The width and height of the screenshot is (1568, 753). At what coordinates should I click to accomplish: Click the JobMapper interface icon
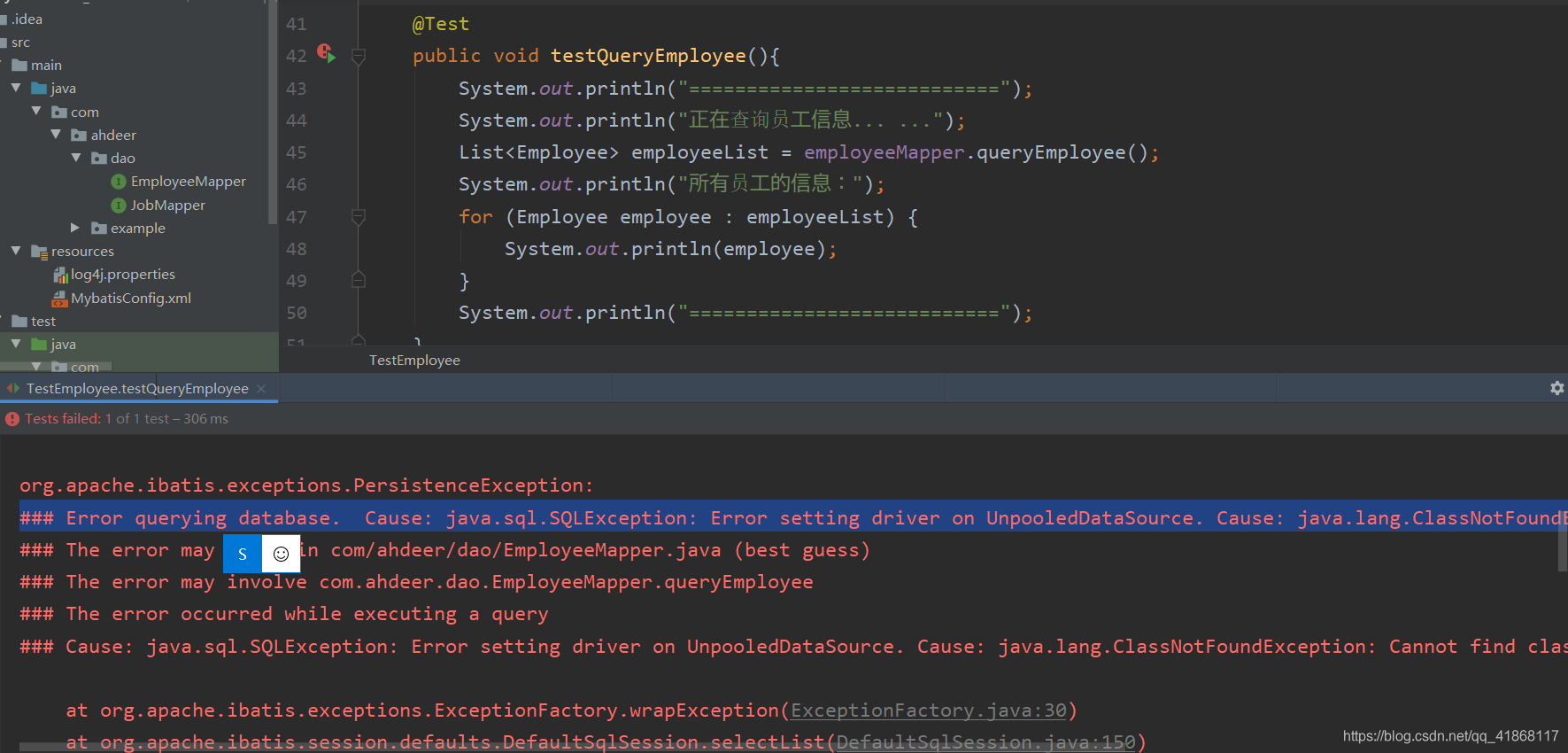(x=119, y=206)
